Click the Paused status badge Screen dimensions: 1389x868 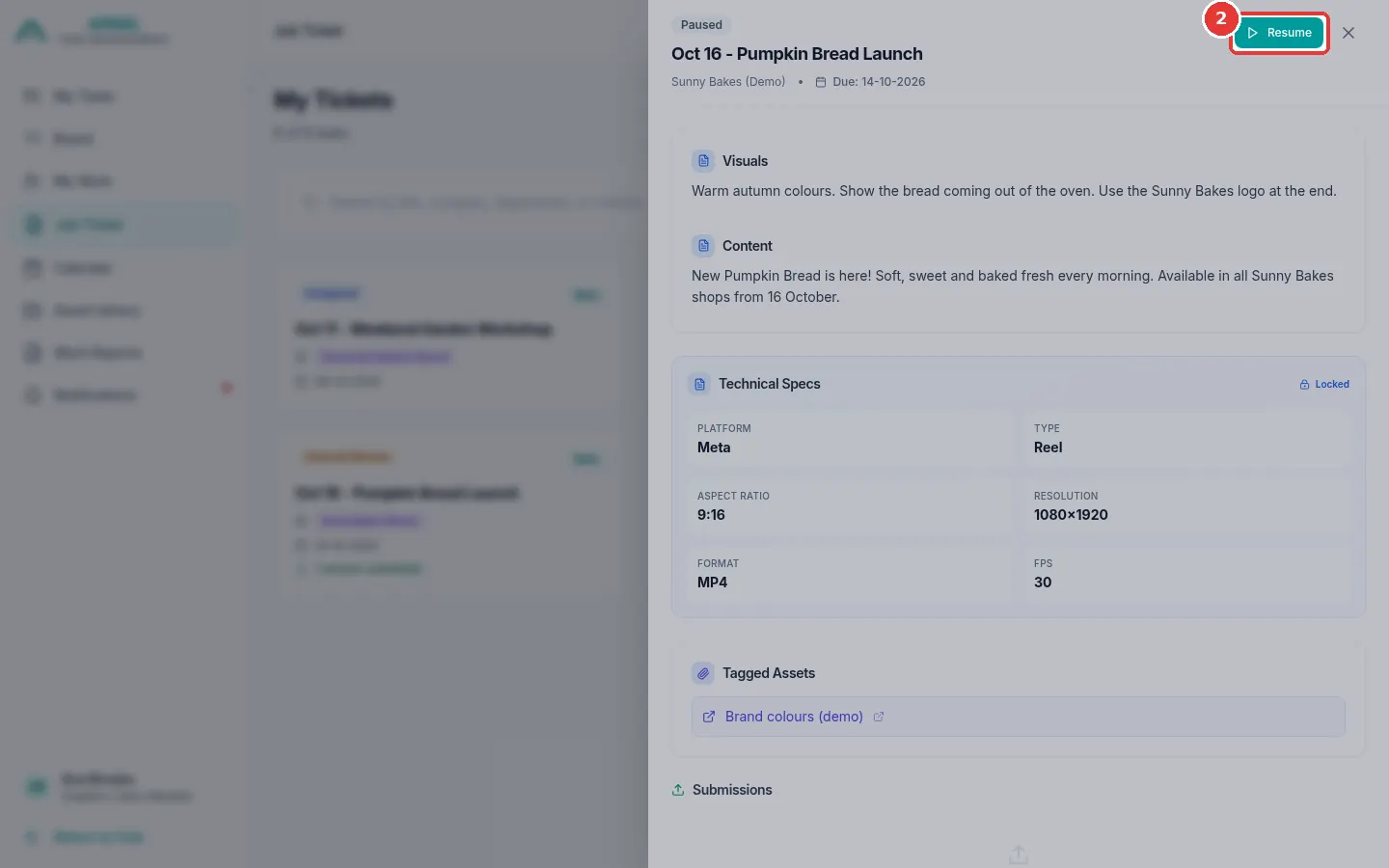pyautogui.click(x=701, y=25)
